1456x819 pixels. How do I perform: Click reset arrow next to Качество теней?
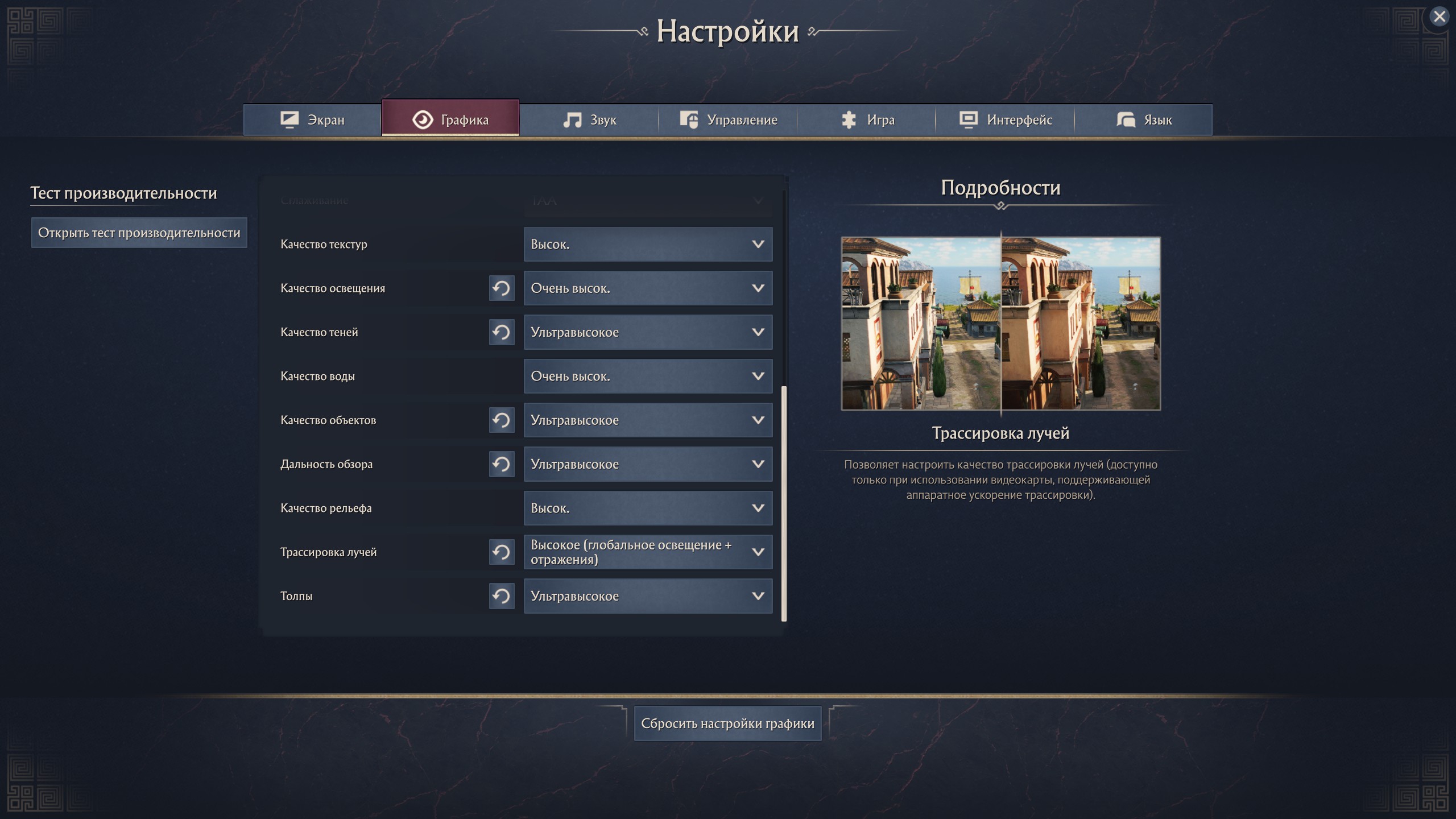coord(501,332)
